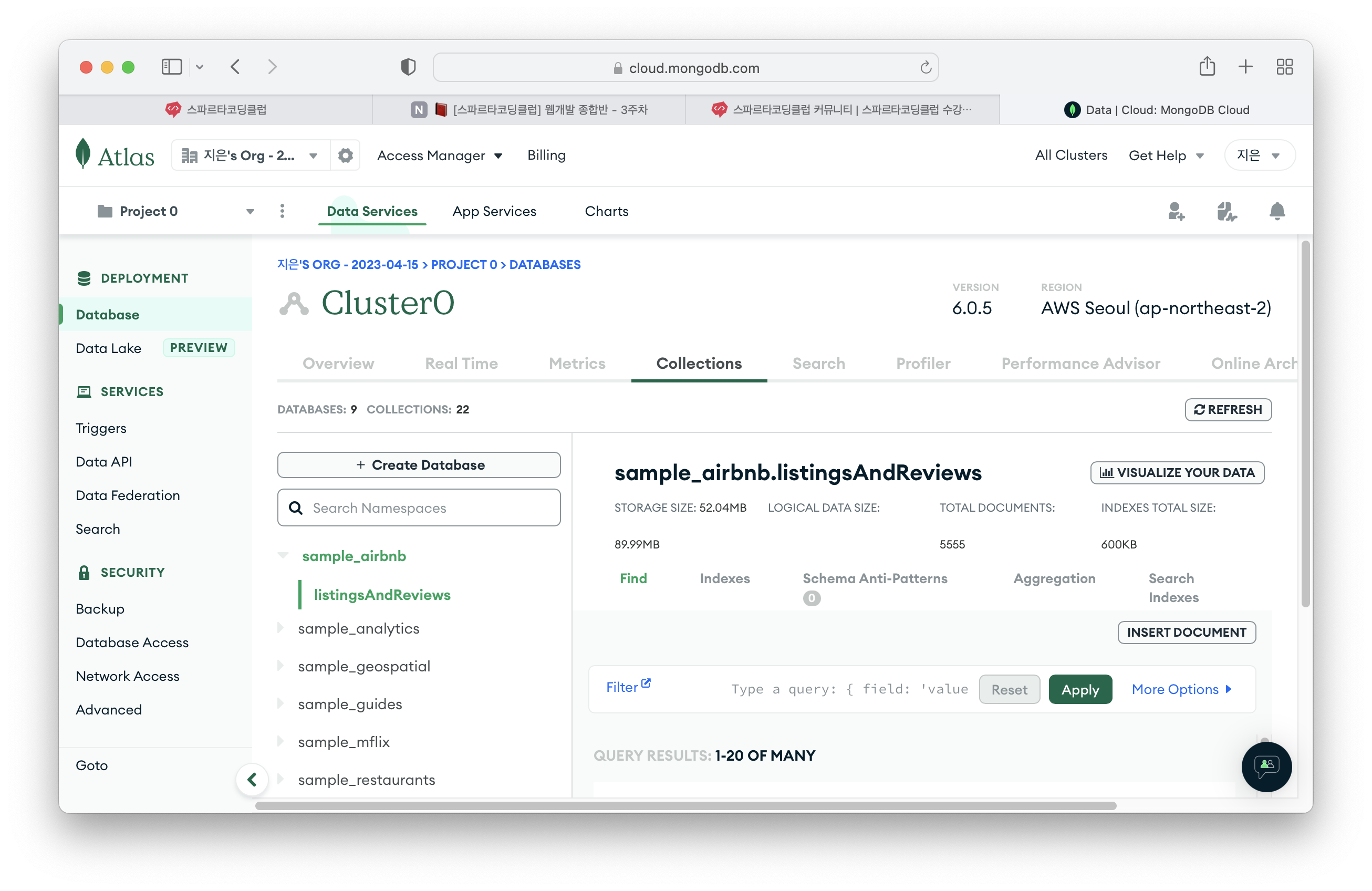Image resolution: width=1372 pixels, height=891 pixels.
Task: Click the invite user icon
Action: [x=1176, y=212]
